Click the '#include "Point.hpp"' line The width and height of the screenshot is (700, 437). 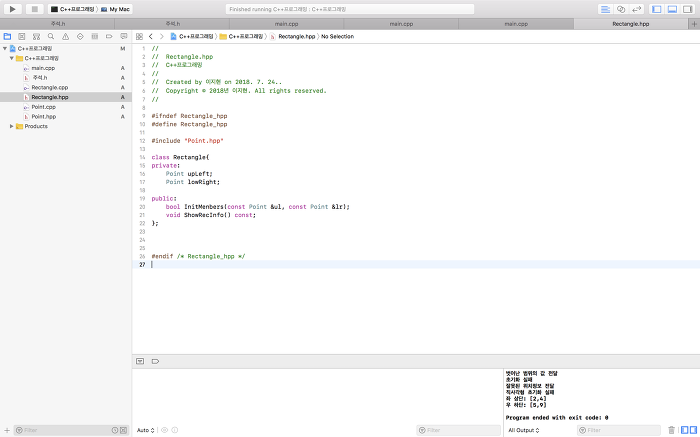click(187, 141)
